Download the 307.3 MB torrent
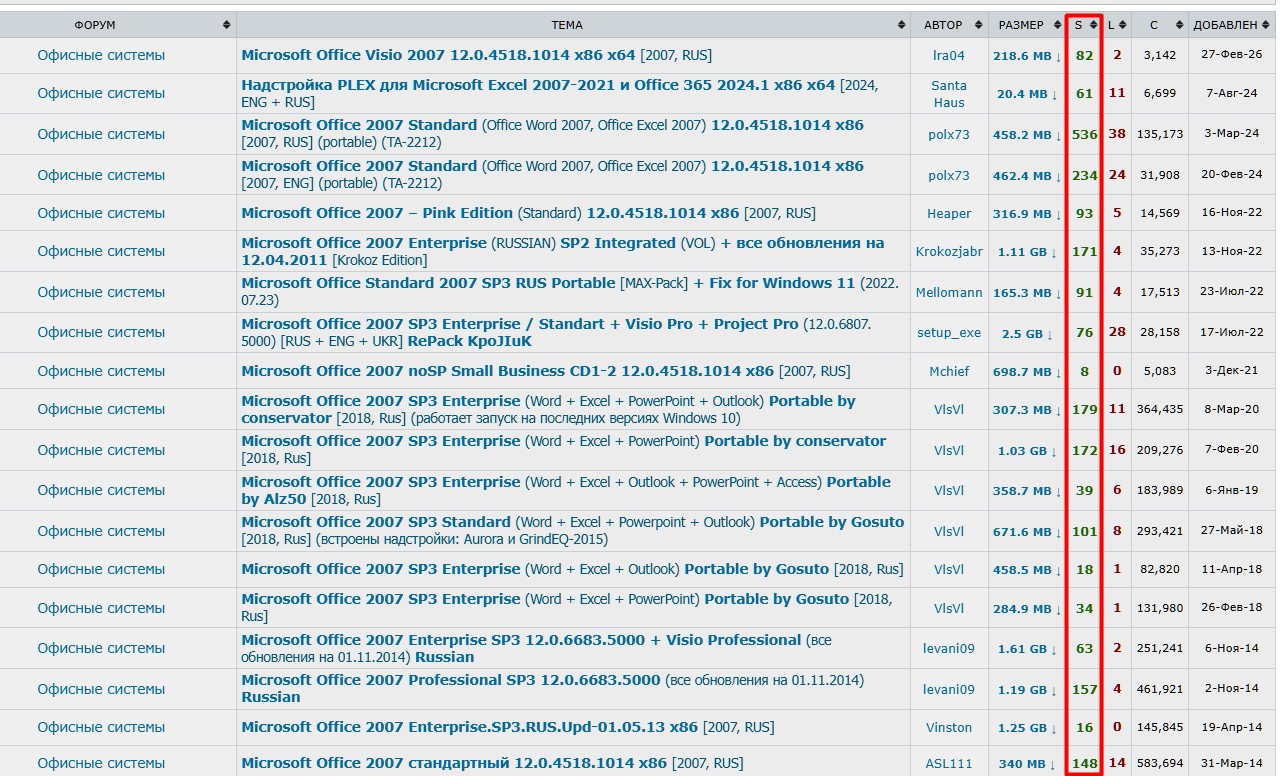Screen dimensions: 1284x776 [1027, 409]
